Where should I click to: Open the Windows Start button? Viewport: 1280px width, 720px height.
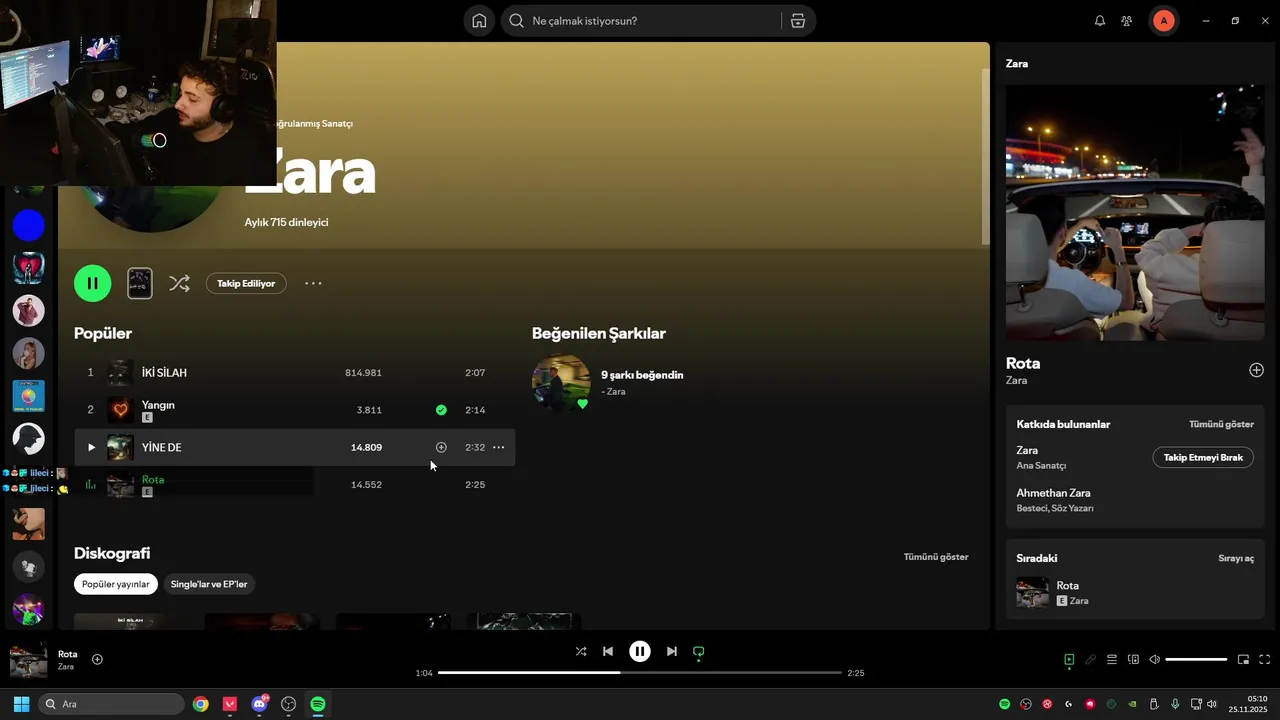click(21, 704)
